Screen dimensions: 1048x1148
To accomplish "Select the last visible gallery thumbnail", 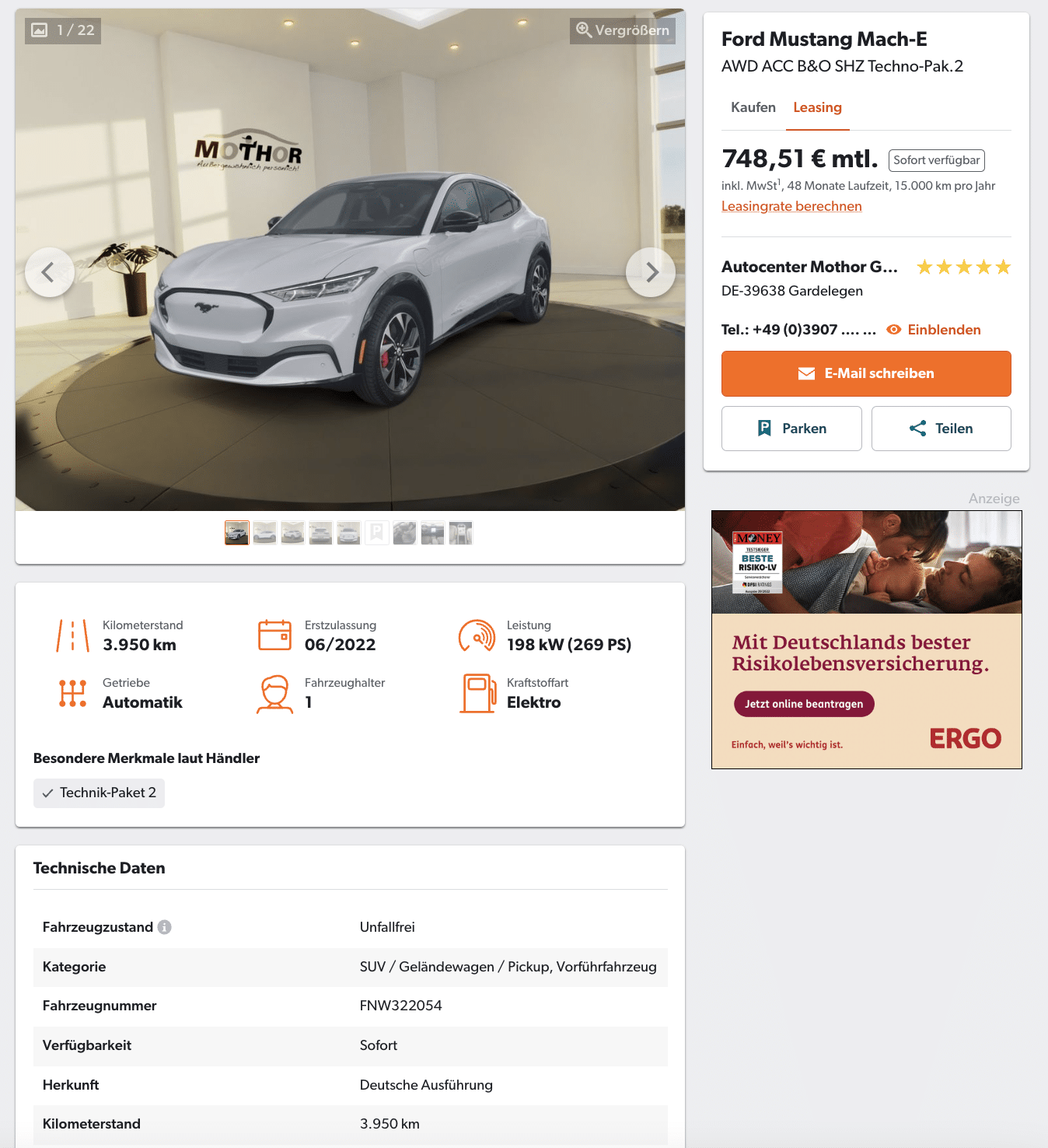I will coord(461,533).
